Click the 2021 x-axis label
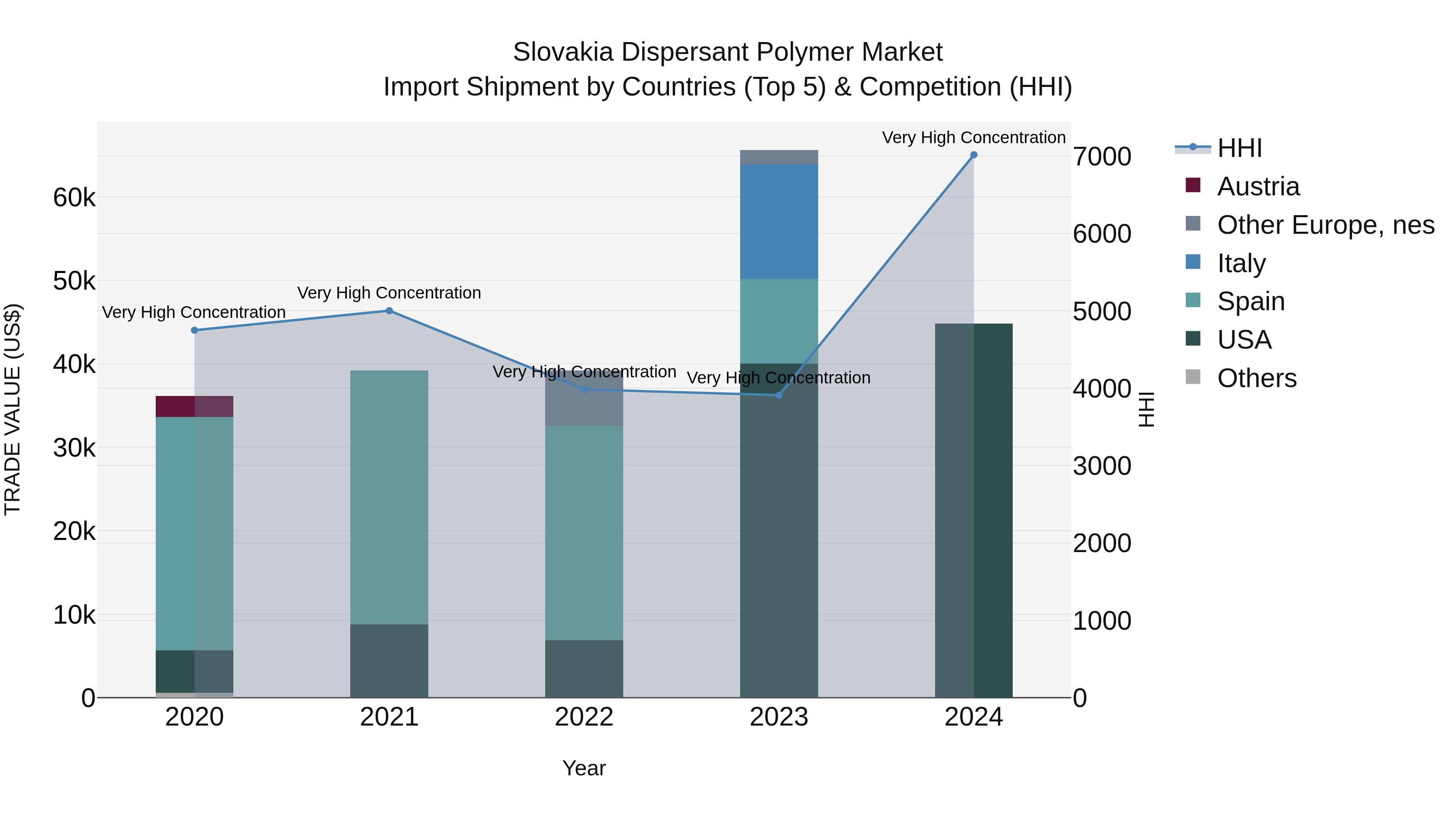Viewport: 1456px width, 819px height. point(389,717)
